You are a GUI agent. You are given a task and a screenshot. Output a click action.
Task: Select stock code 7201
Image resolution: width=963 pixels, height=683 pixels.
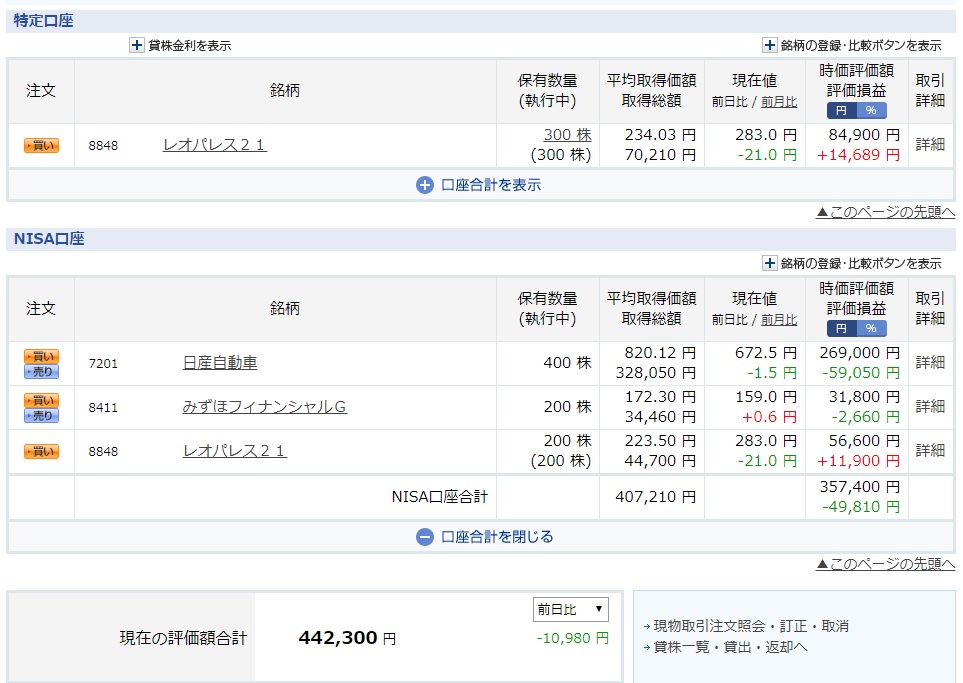point(103,364)
